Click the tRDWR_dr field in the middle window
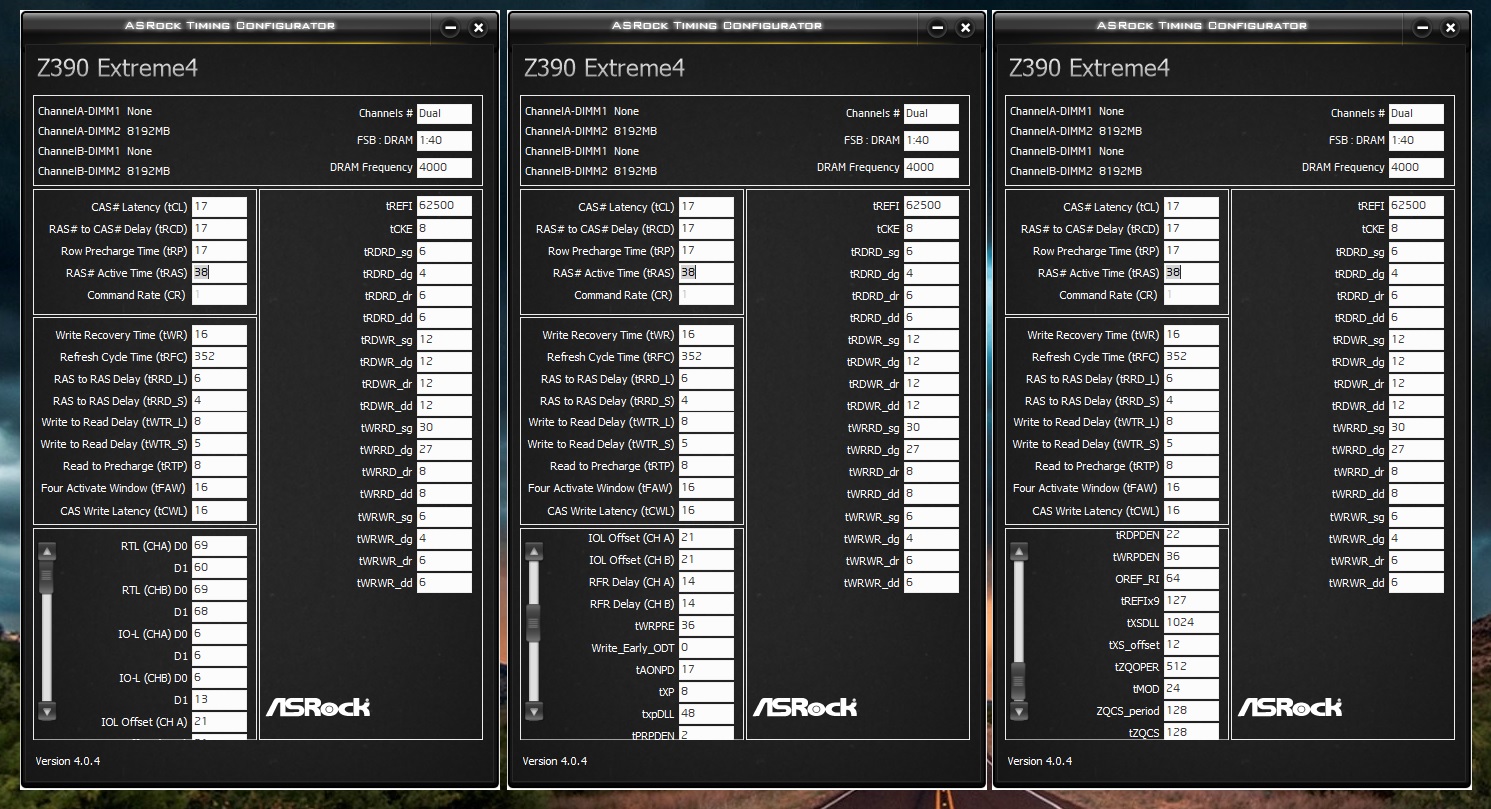This screenshot has height=809, width=1491. (x=931, y=384)
